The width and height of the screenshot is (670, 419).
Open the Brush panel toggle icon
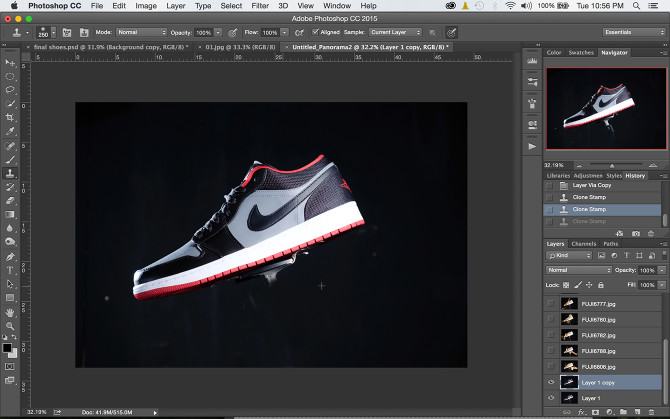67,32
